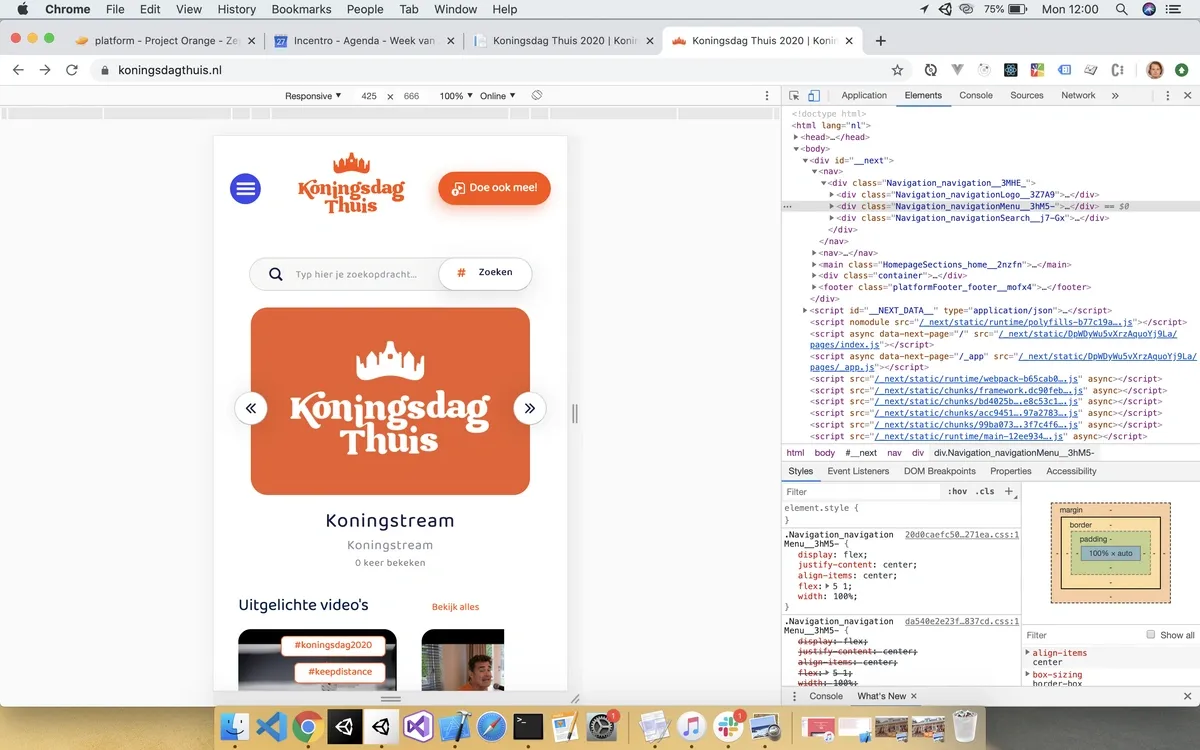The height and width of the screenshot is (750, 1200).
Task: Expand the platformFooter footer node
Action: pos(815,287)
